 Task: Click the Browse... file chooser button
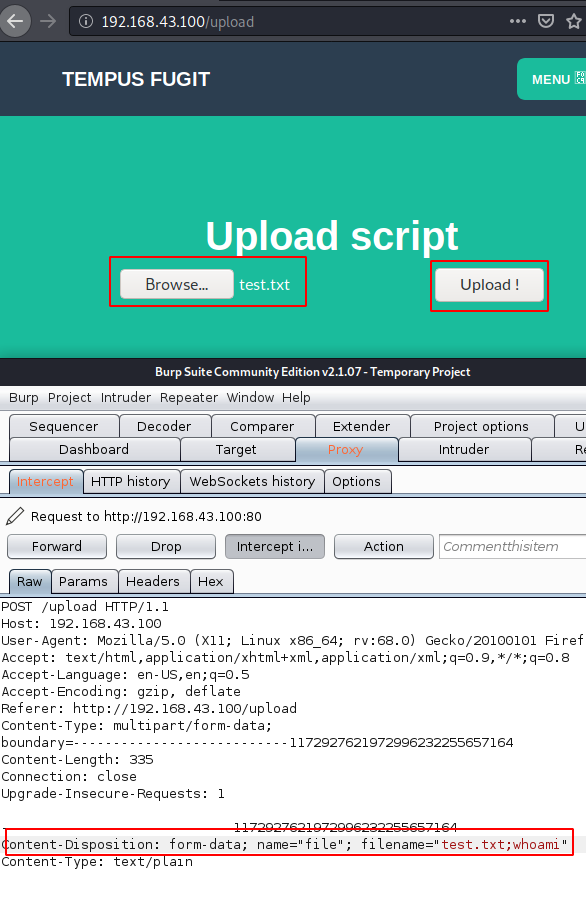click(x=177, y=284)
